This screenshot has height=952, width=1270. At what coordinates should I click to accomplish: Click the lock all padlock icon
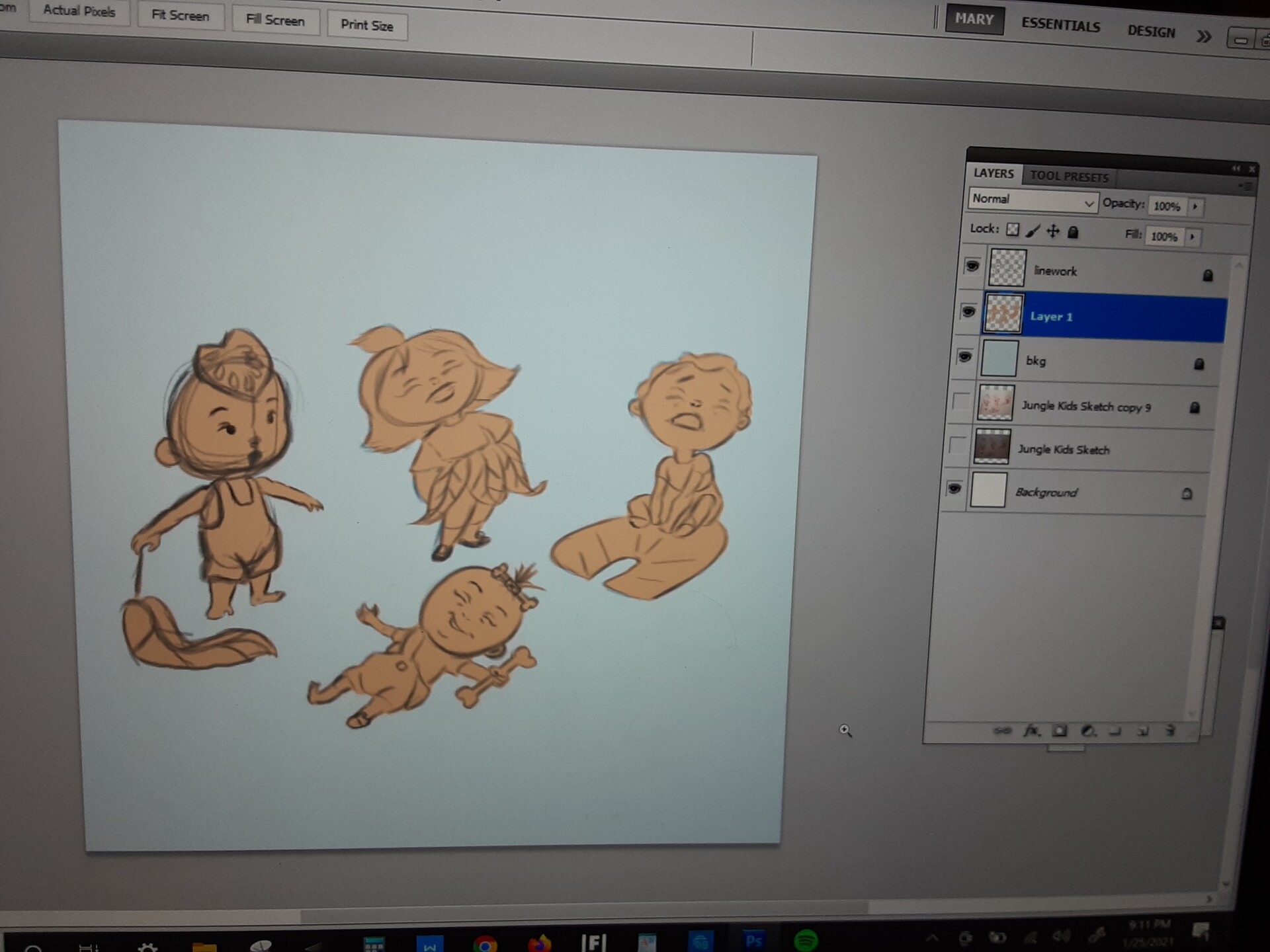pos(1074,232)
